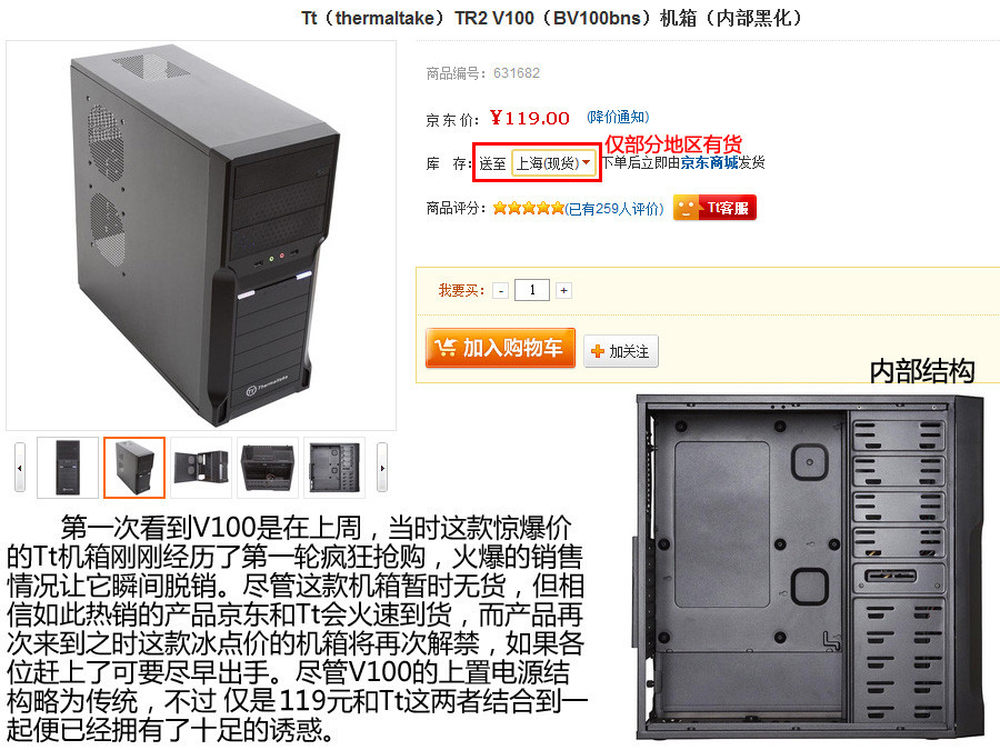Click the five-star rating icons

528,208
